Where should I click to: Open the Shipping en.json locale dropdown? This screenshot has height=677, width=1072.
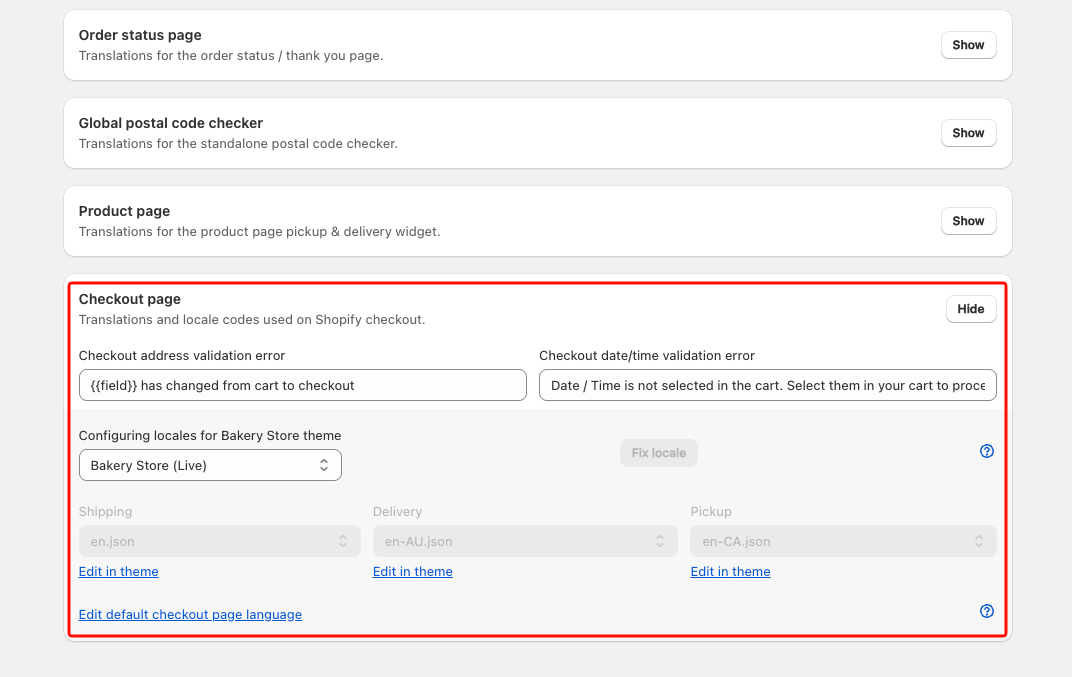click(x=219, y=542)
